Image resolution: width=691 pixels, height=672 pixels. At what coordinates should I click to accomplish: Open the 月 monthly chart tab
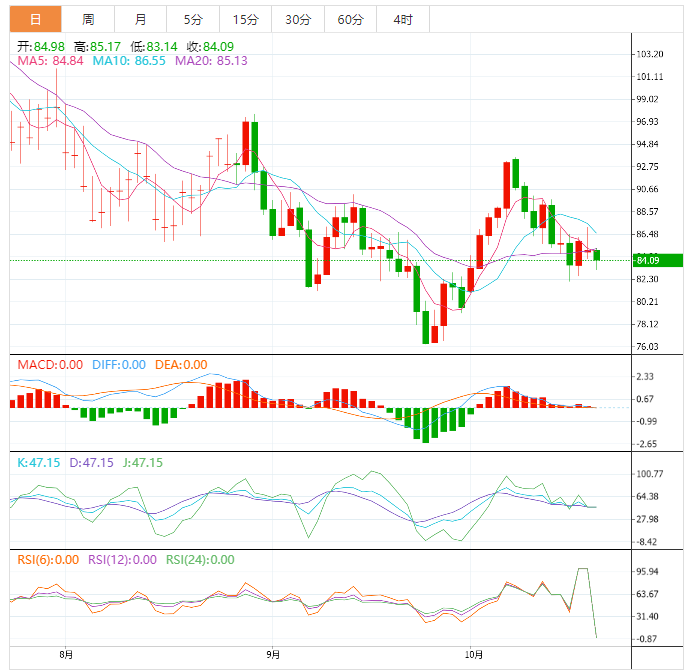coord(140,19)
